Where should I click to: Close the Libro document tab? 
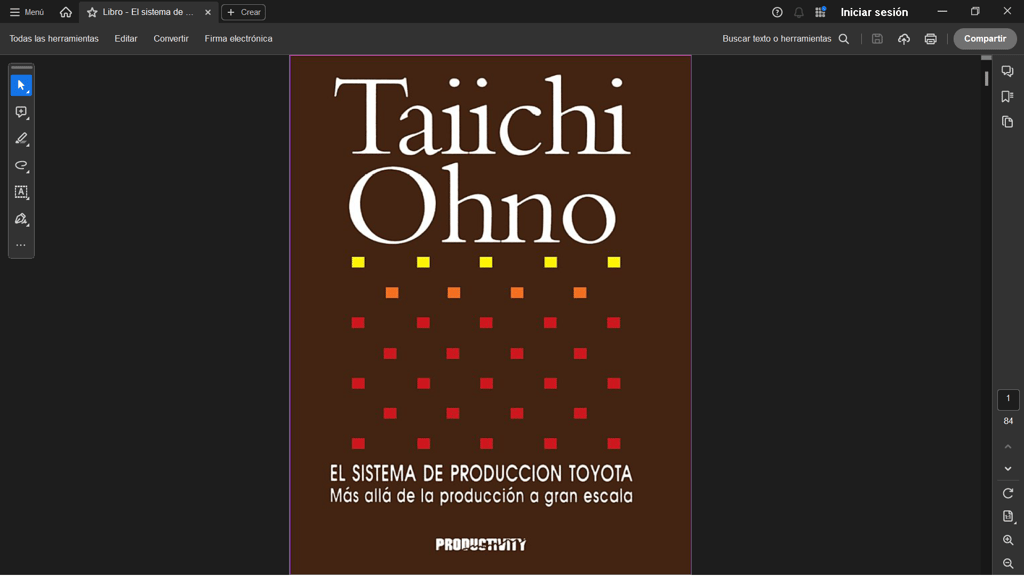tap(208, 12)
